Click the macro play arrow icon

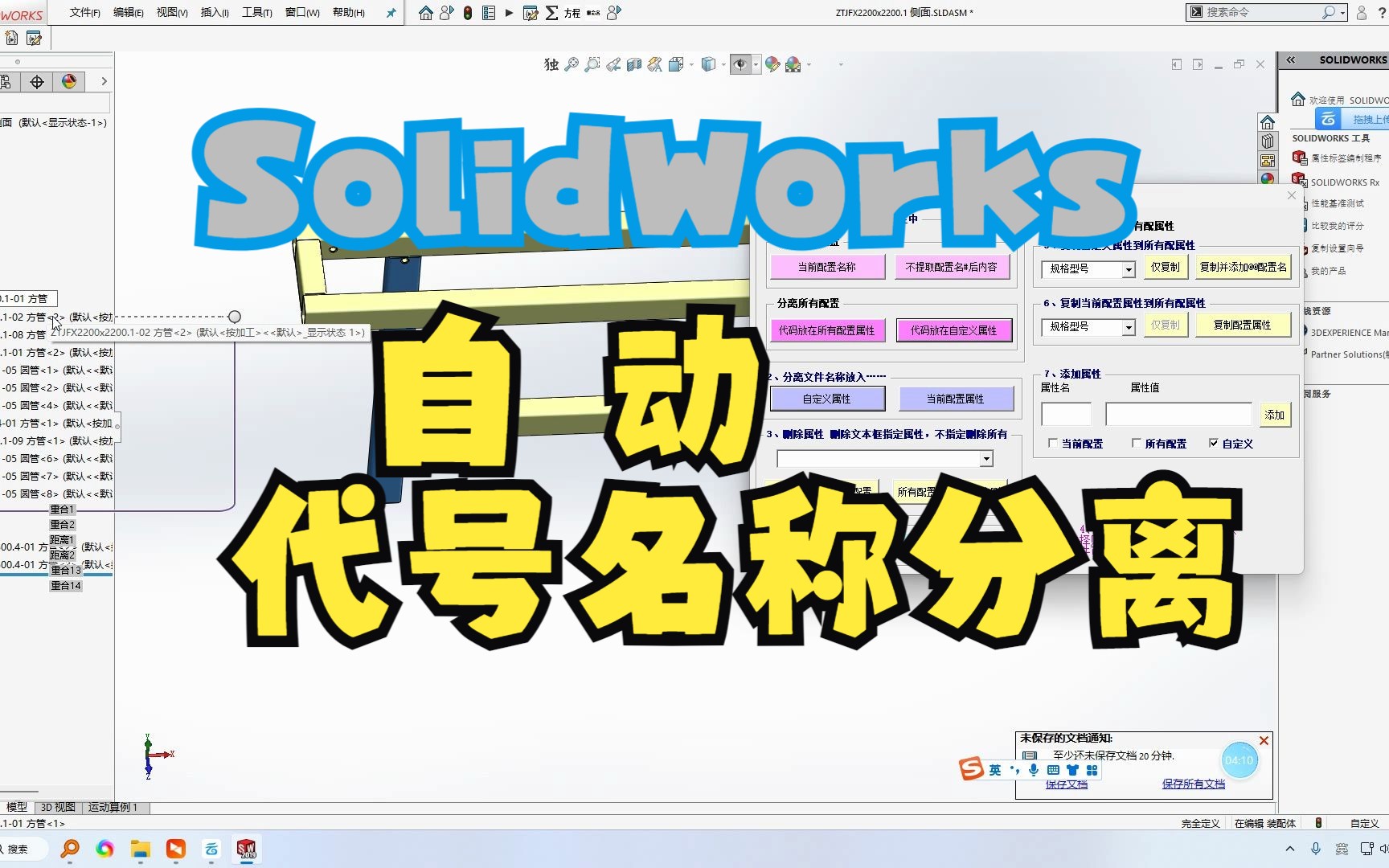pos(510,13)
